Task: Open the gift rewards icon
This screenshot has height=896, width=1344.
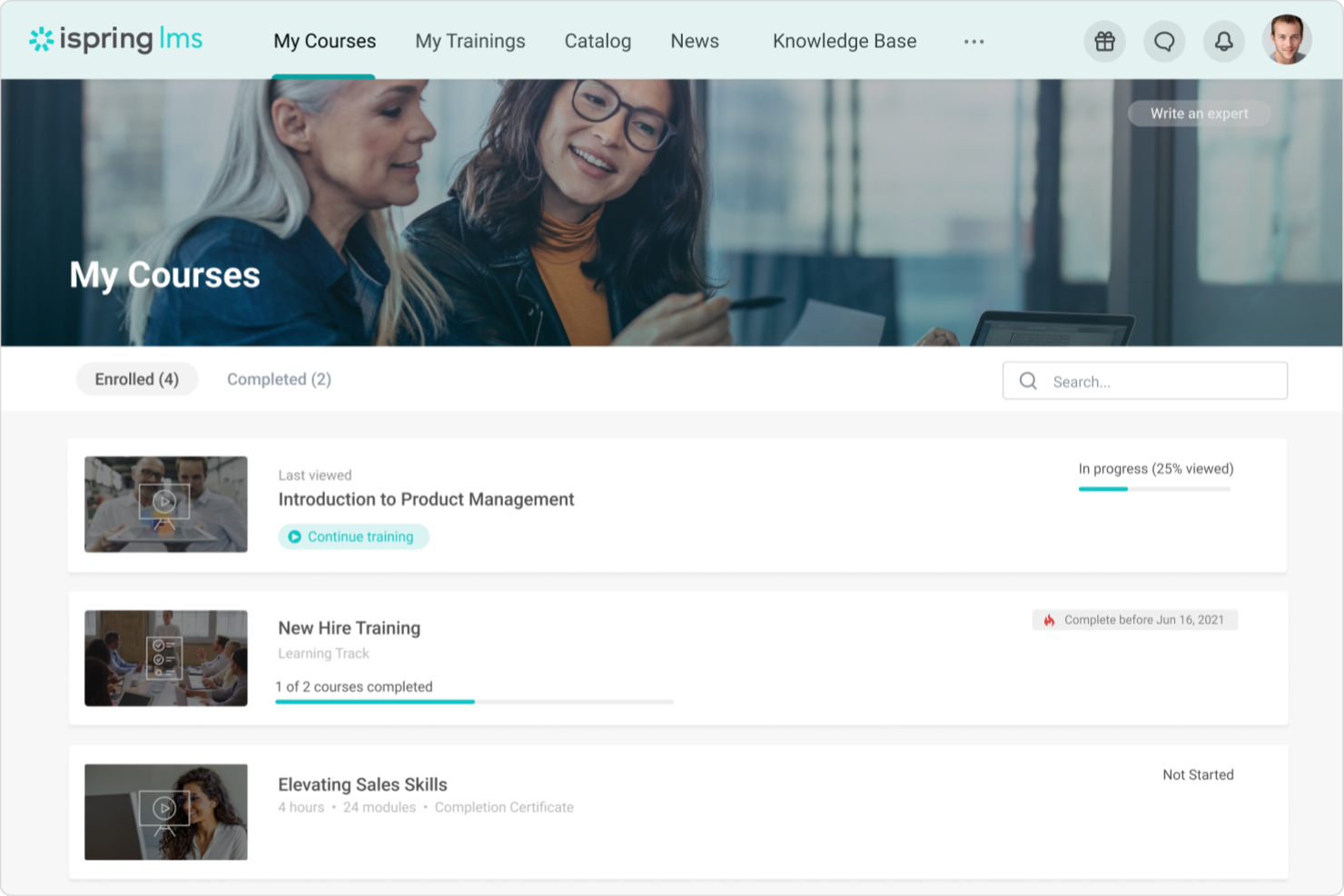Action: [x=1104, y=41]
